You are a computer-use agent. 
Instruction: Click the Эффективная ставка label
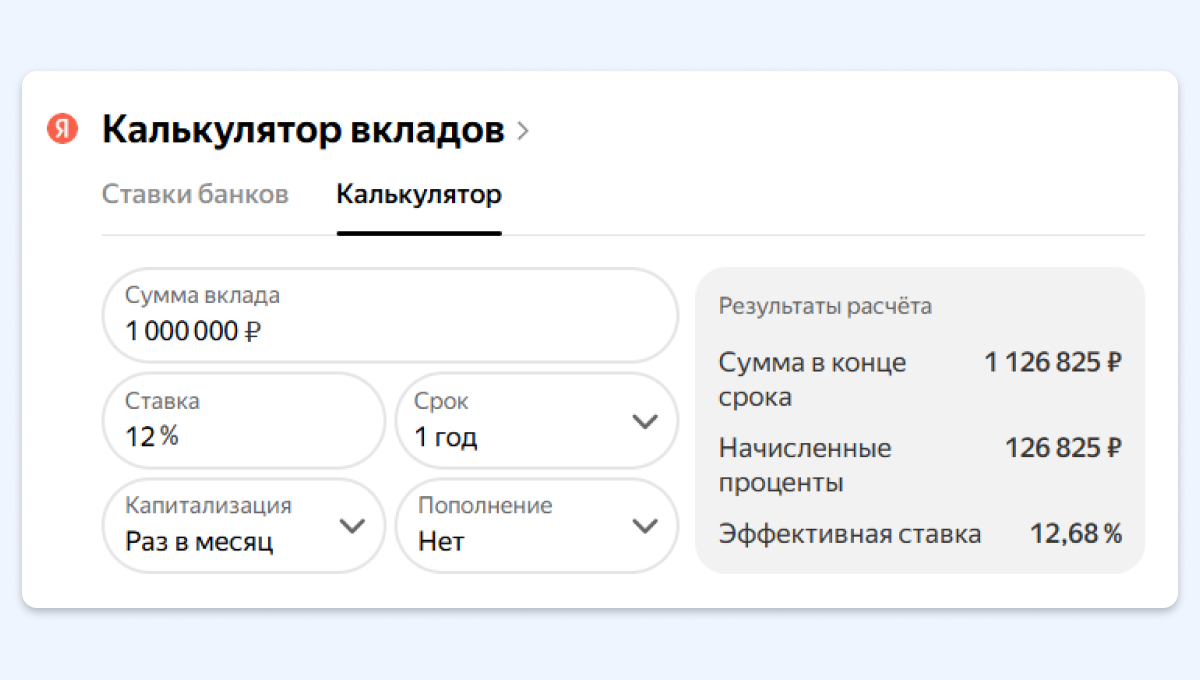point(849,534)
